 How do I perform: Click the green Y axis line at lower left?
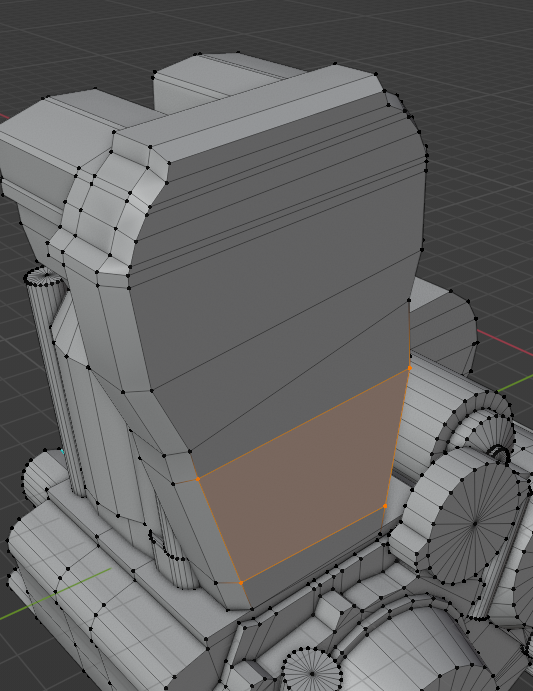55,593
